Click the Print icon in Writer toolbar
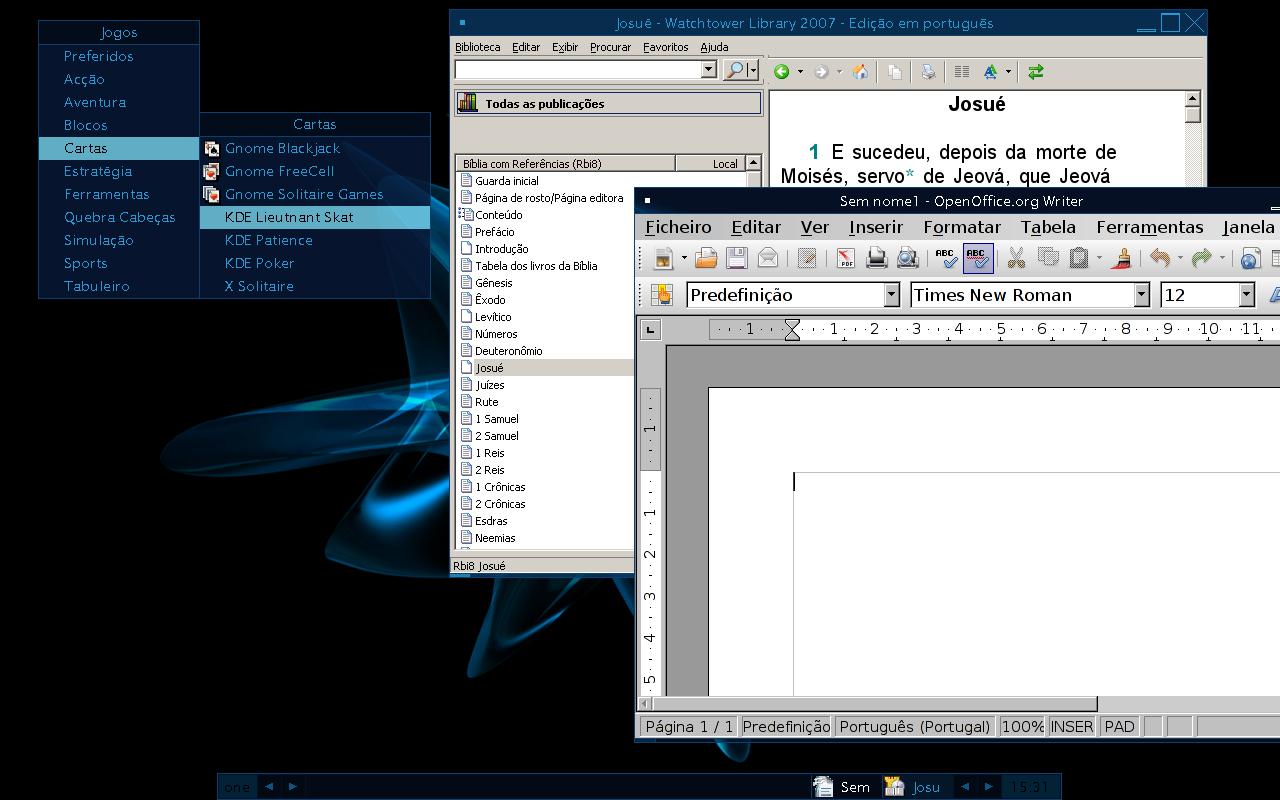The height and width of the screenshot is (800, 1280). point(876,258)
